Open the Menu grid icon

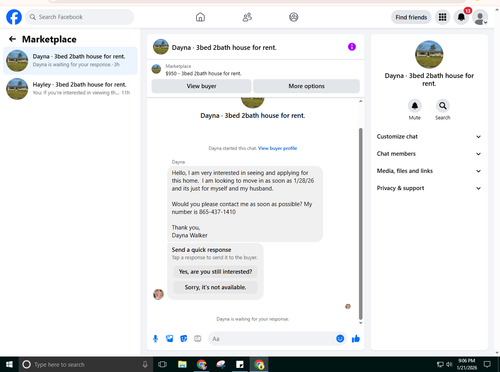(x=442, y=17)
